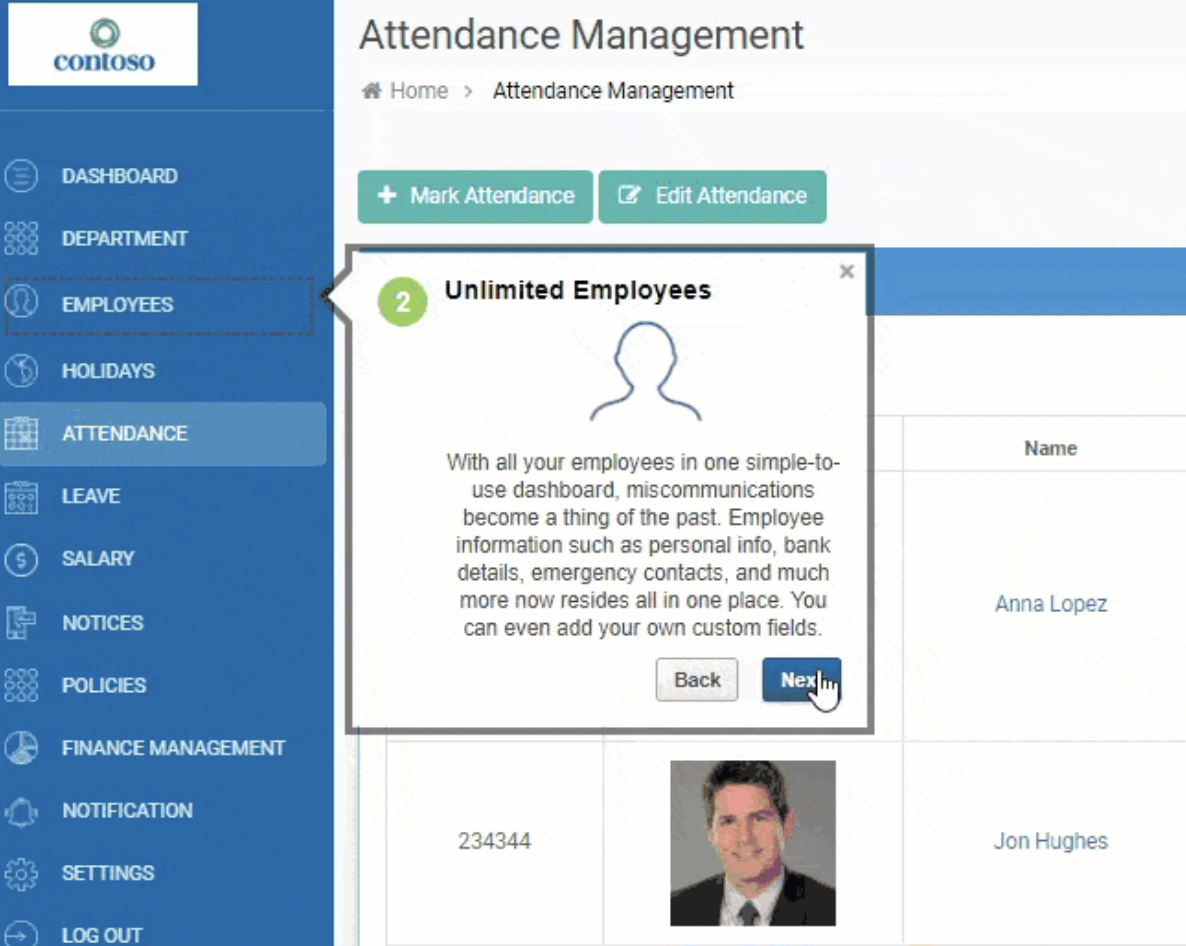Viewport: 1186px width, 946px height.
Task: Click the Notices sidebar icon
Action: click(x=21, y=622)
